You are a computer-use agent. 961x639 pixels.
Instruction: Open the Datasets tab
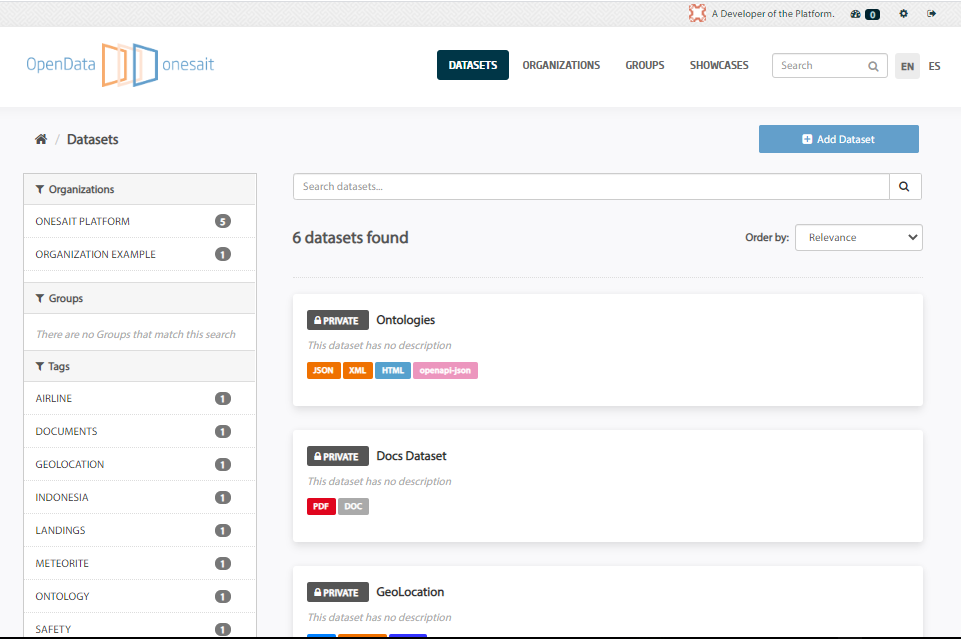[473, 65]
